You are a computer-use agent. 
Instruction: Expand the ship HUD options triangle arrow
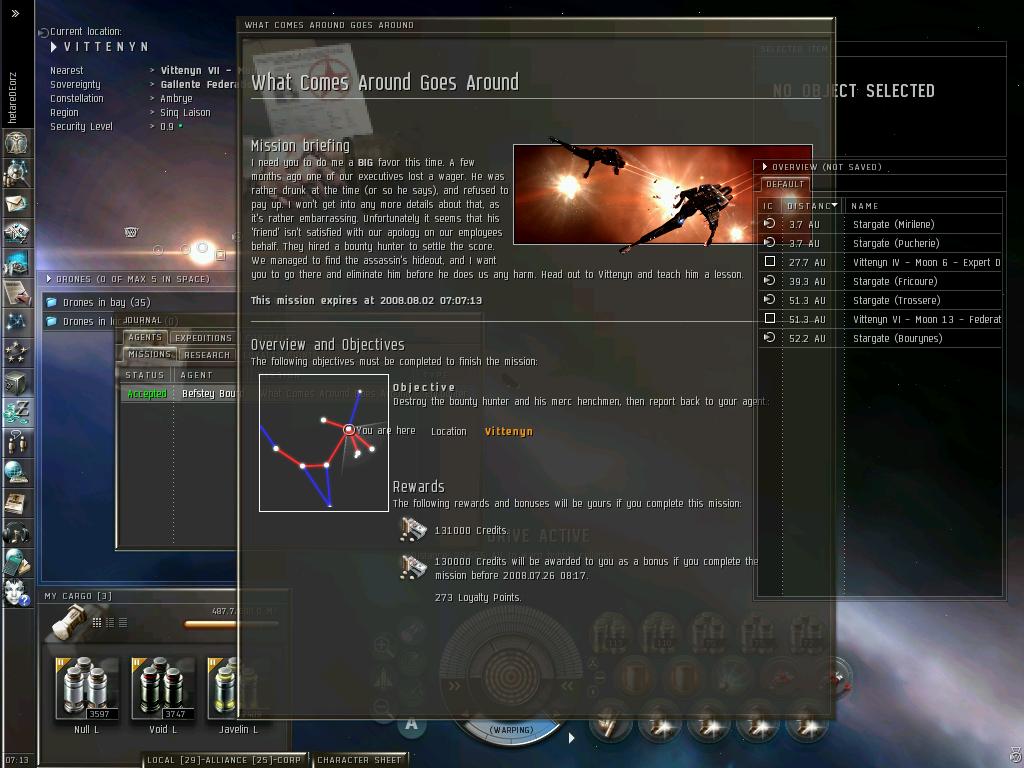(571, 738)
